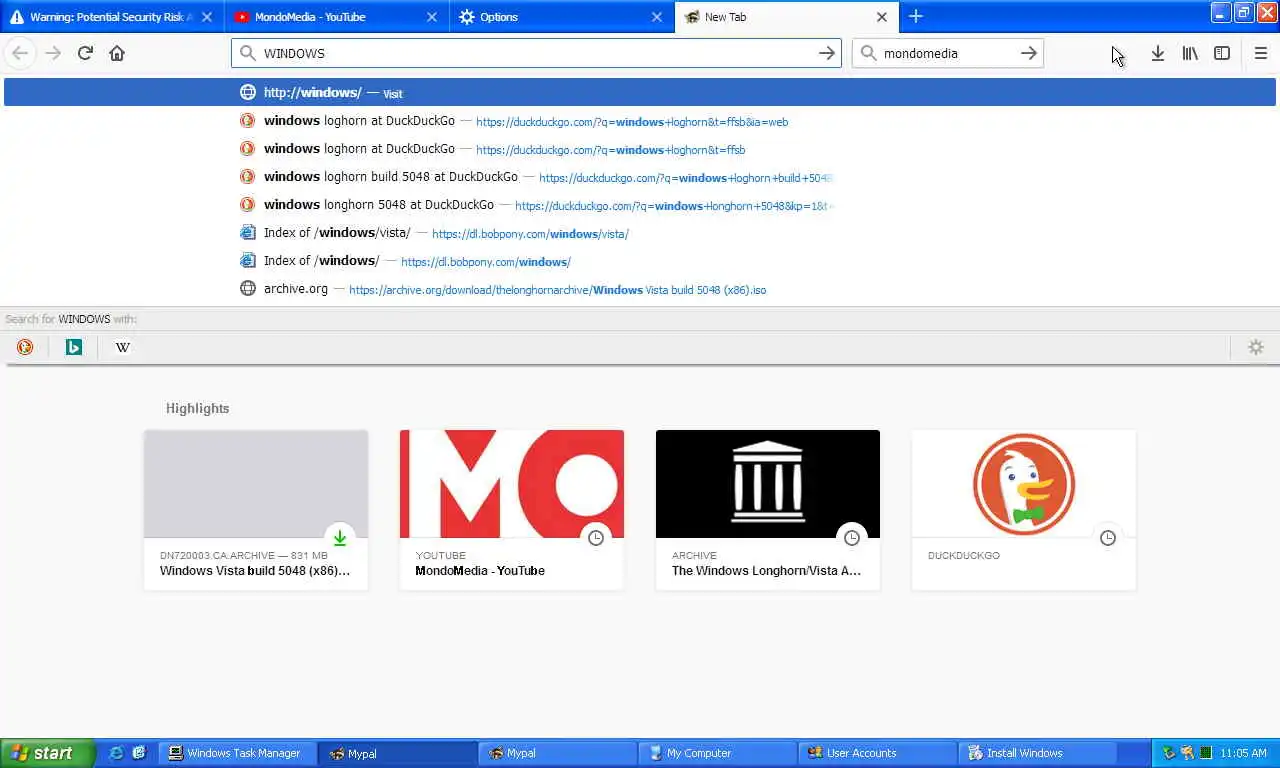The width and height of the screenshot is (1280, 768).
Task: Go to the Home page icon
Action: 117,53
